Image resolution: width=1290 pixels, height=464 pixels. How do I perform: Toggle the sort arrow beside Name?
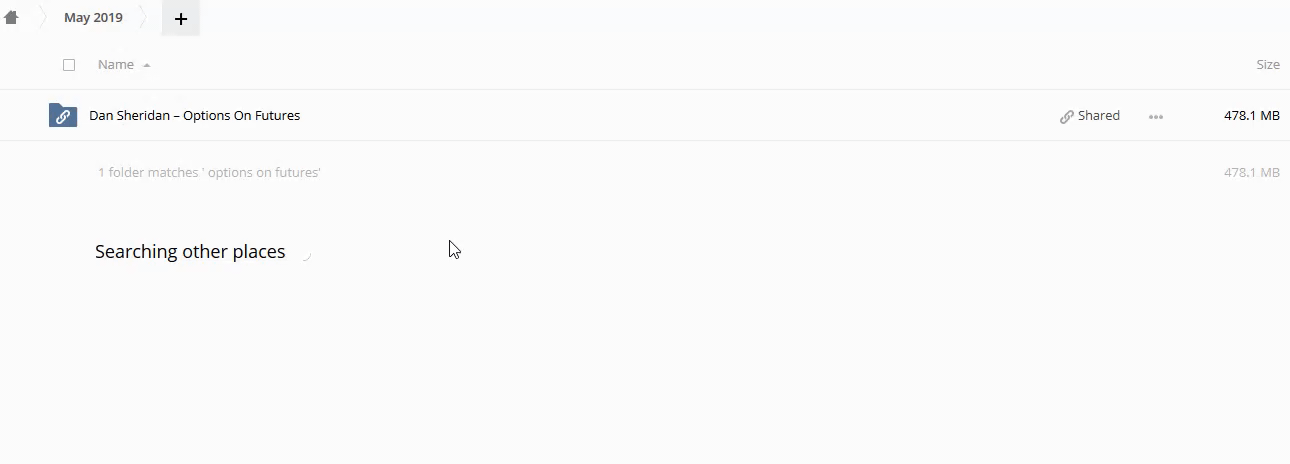[x=147, y=65]
